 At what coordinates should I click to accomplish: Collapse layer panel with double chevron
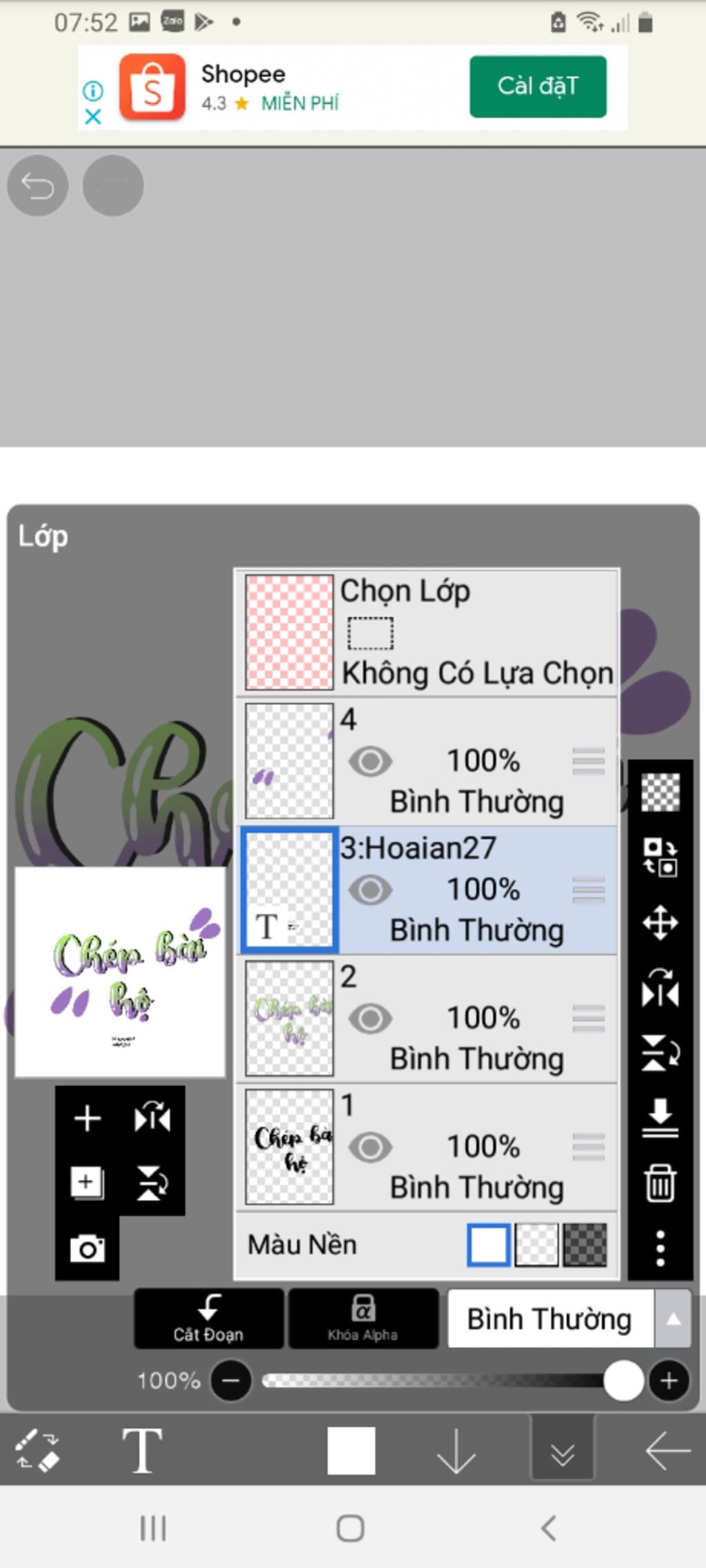click(563, 1452)
